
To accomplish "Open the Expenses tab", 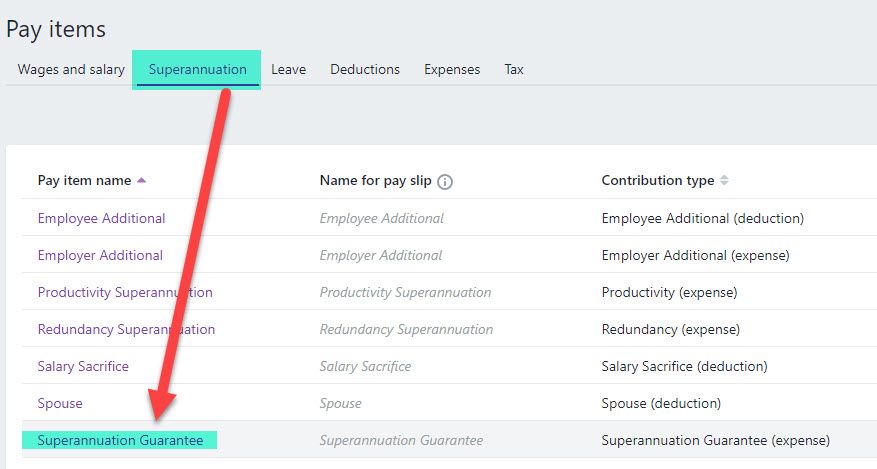I will coord(452,70).
